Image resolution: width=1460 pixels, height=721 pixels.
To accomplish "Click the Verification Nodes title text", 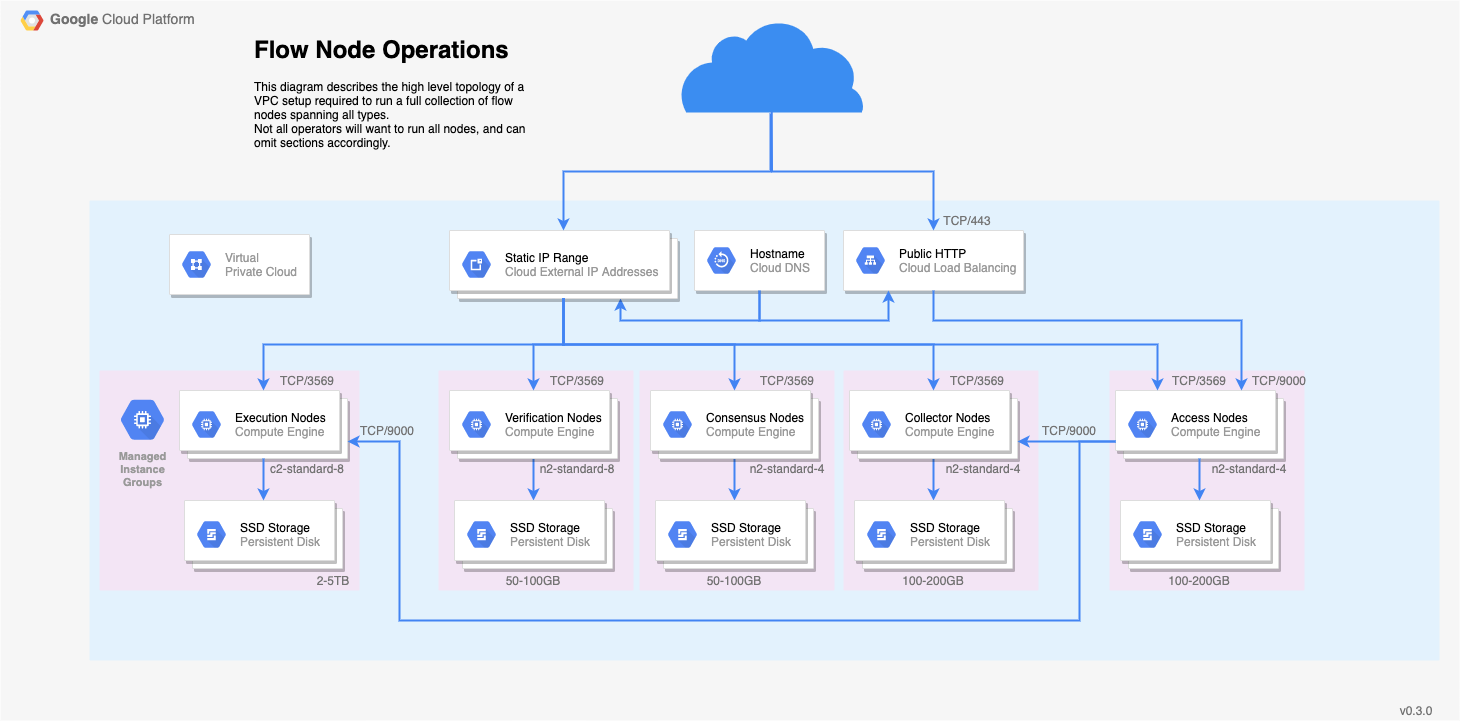I will [553, 418].
